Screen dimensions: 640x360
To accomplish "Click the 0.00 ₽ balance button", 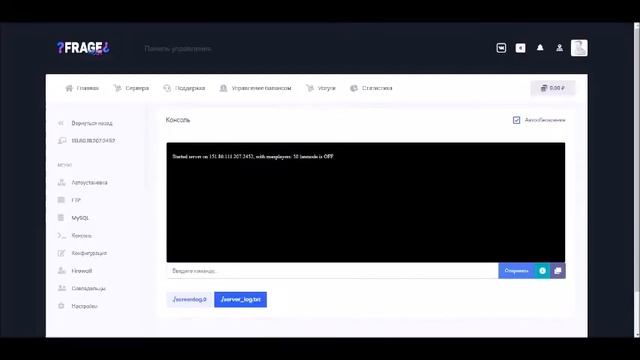I will coord(553,88).
